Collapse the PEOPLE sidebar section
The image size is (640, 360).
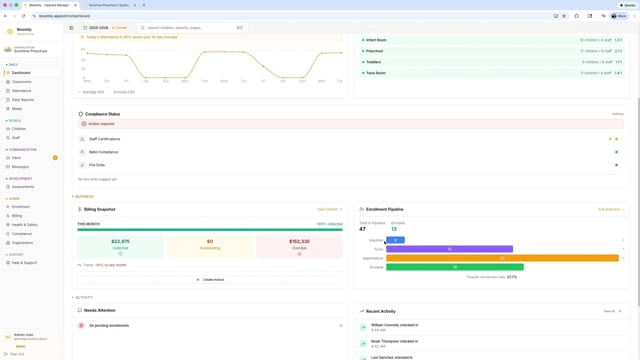[13, 120]
